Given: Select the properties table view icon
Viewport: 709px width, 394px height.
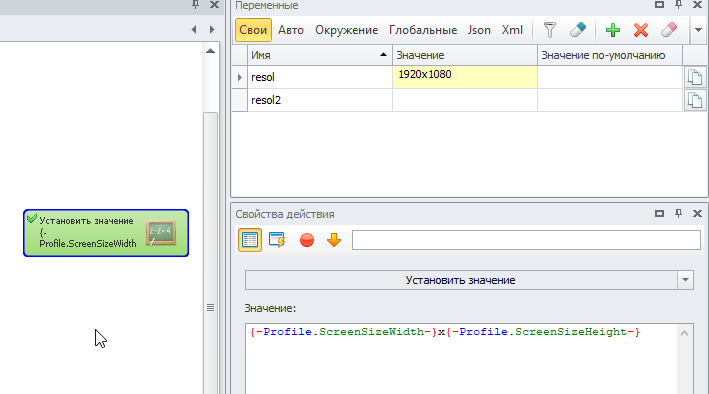Looking at the screenshot, I should pos(250,240).
